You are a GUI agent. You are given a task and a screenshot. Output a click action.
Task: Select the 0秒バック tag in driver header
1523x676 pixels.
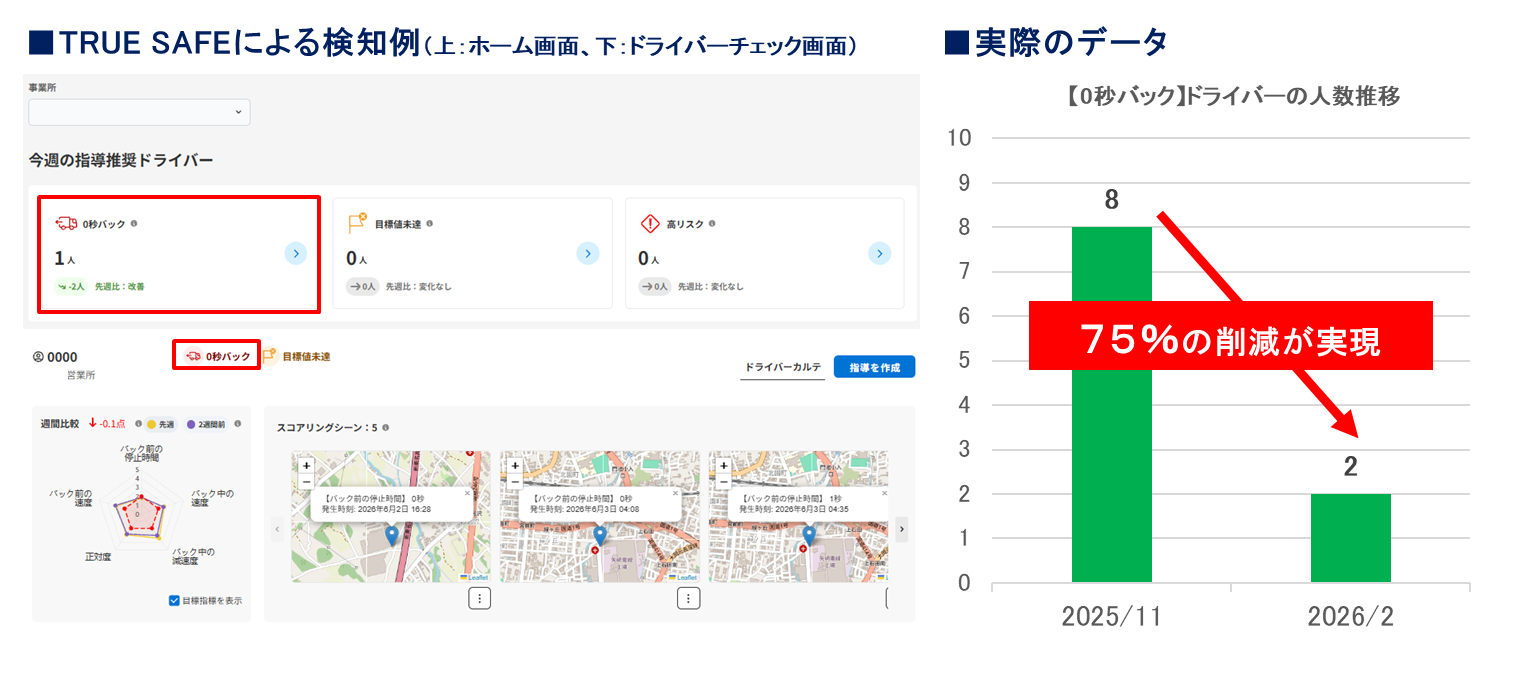pyautogui.click(x=217, y=356)
